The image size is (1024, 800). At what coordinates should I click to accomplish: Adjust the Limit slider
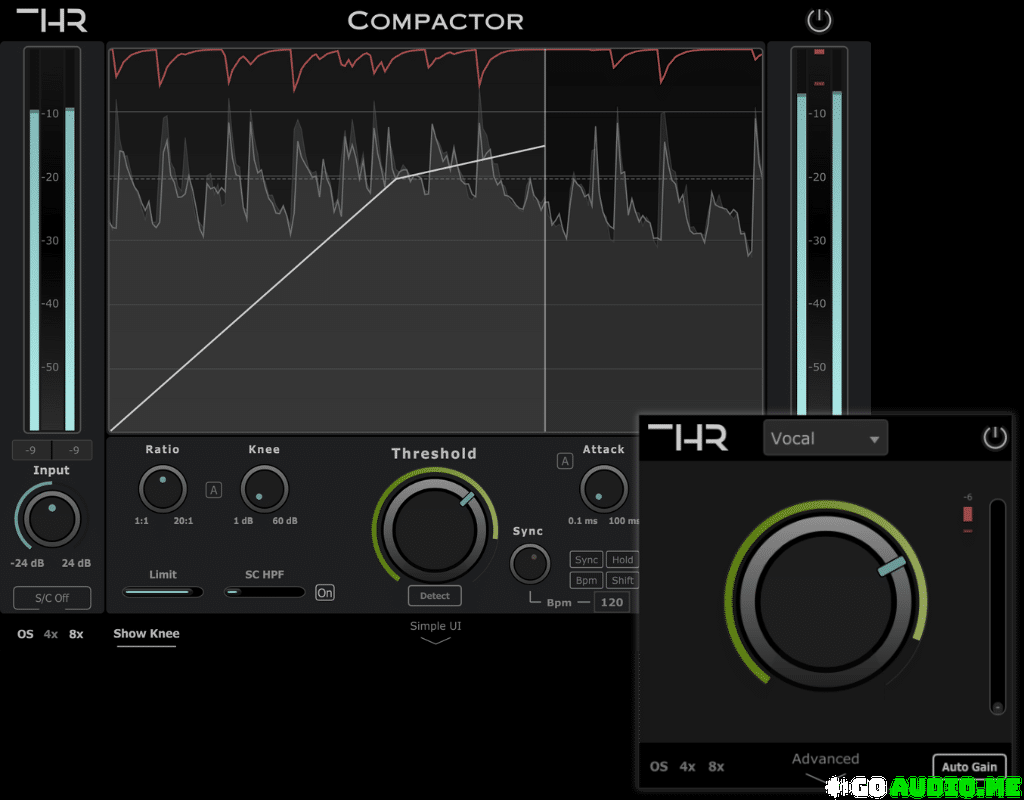[x=163, y=592]
